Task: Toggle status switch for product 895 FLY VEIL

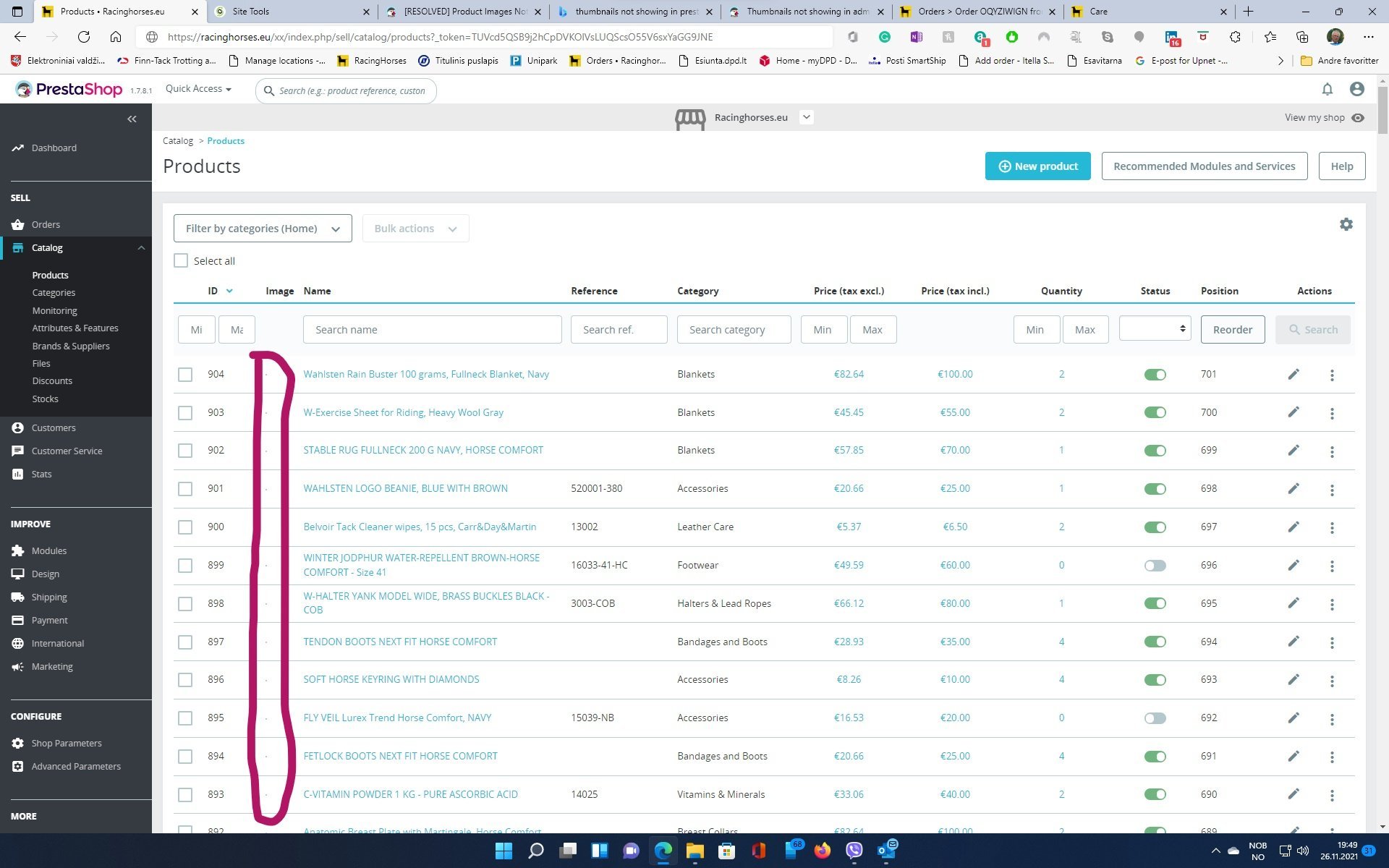Action: click(1155, 717)
